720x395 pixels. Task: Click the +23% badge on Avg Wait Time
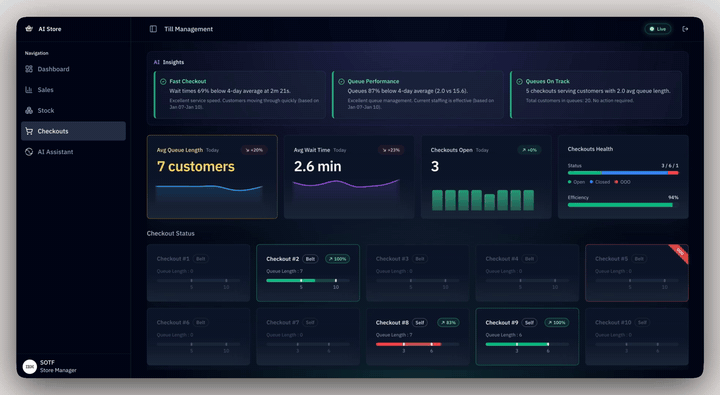click(391, 150)
